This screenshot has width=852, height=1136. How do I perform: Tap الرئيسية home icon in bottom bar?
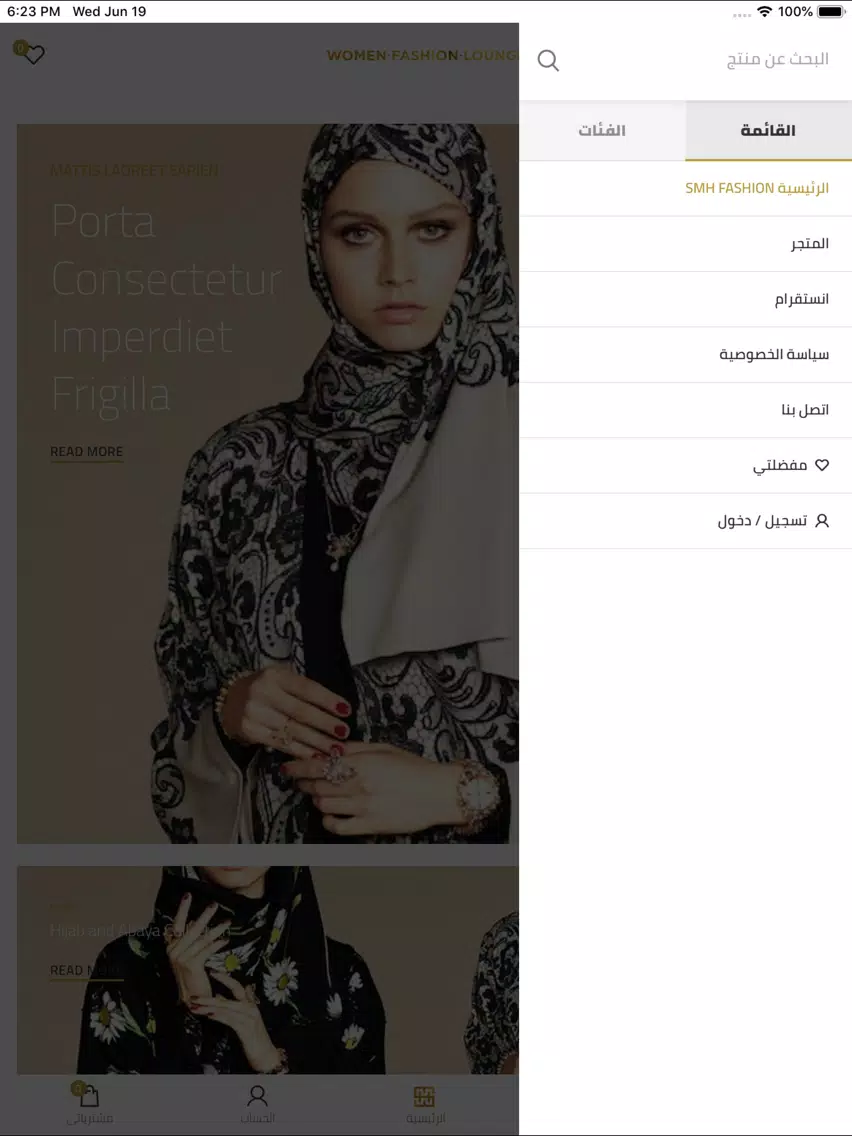tap(425, 1096)
